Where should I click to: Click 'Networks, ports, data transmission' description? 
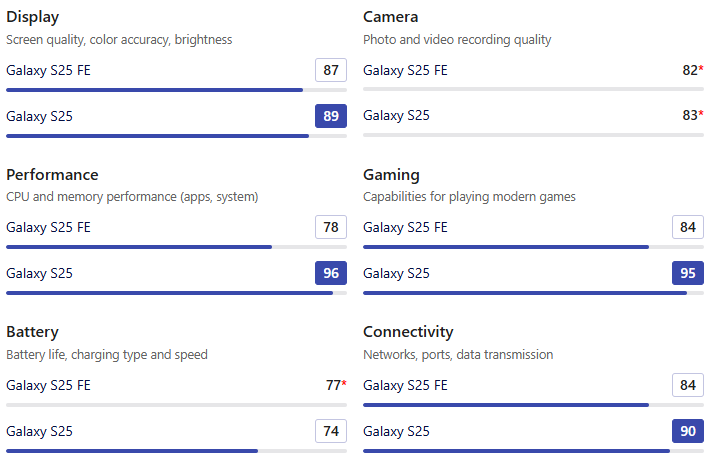tap(458, 355)
